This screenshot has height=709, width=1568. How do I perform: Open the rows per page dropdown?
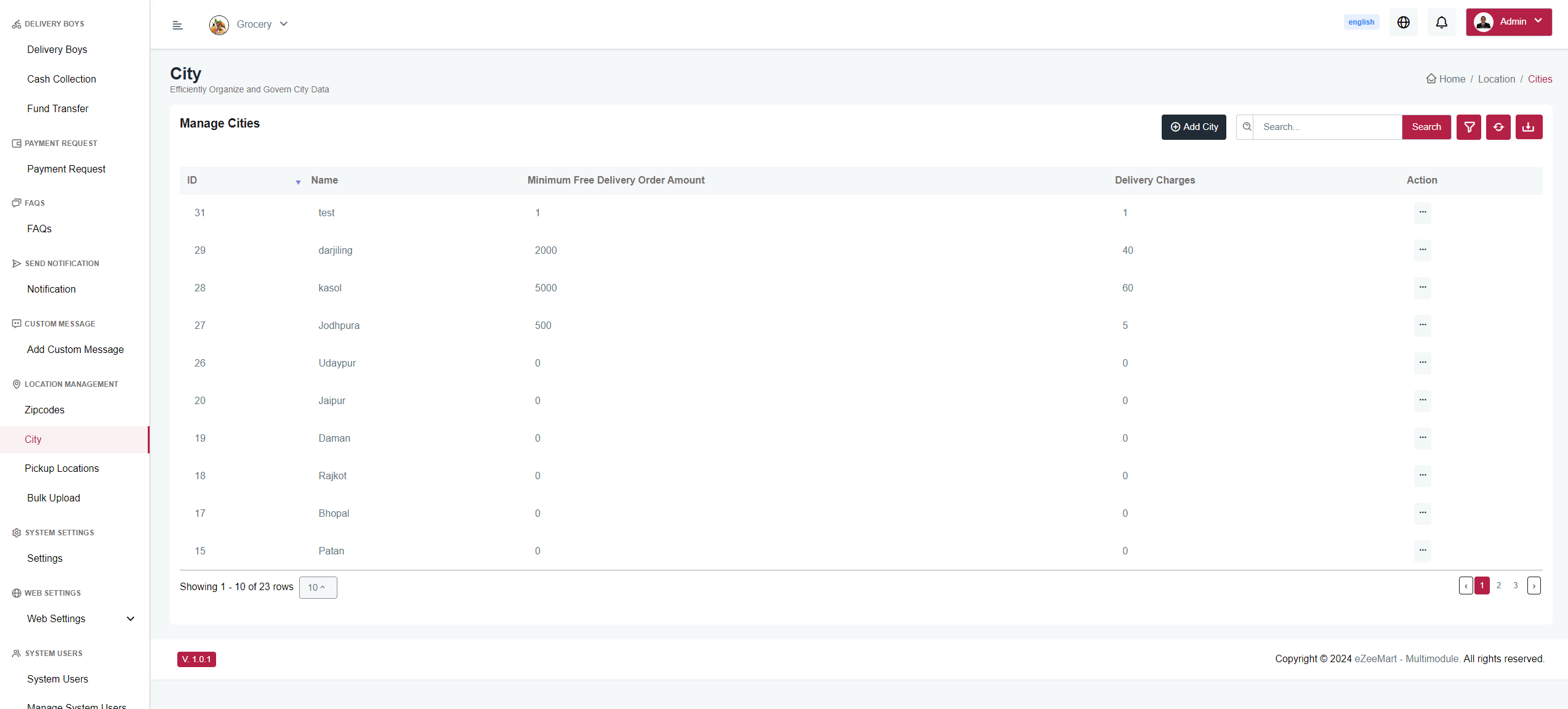click(x=318, y=587)
